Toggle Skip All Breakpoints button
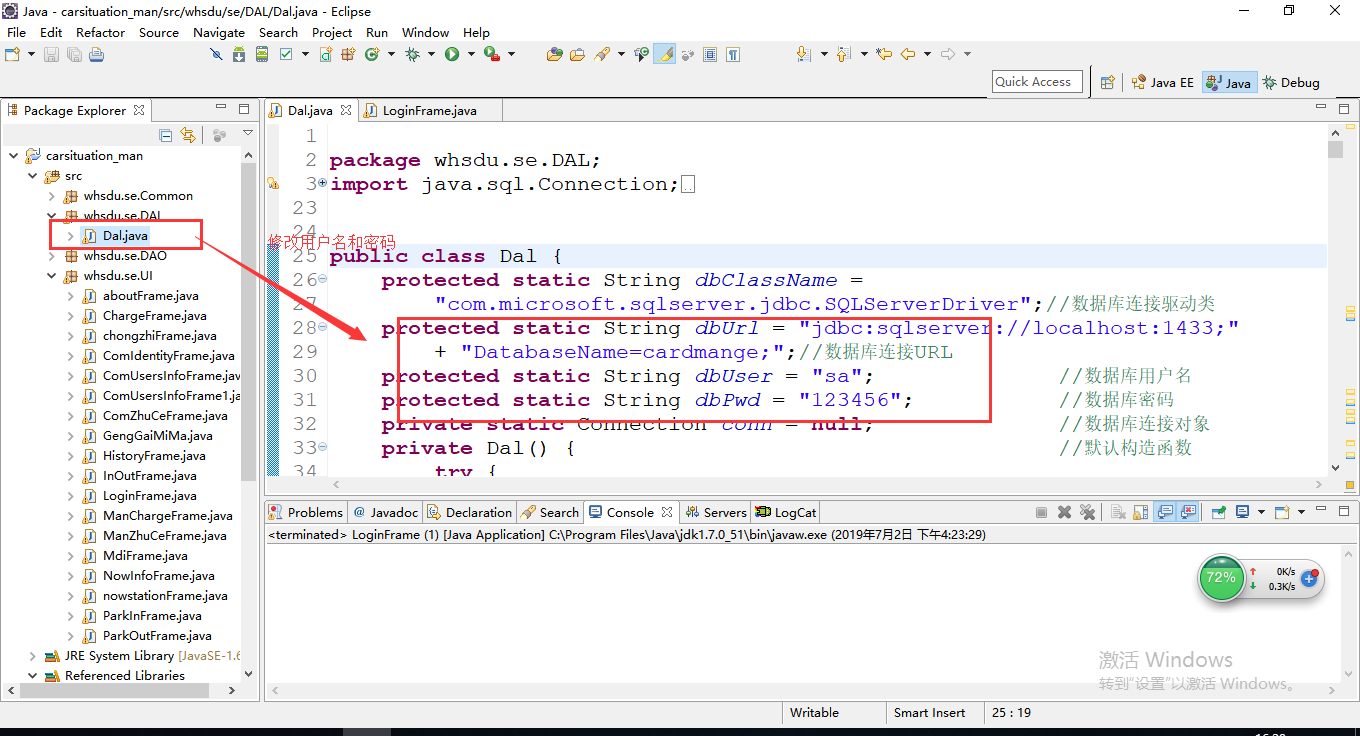Screen dimensions: 1360x736 [x=216, y=54]
